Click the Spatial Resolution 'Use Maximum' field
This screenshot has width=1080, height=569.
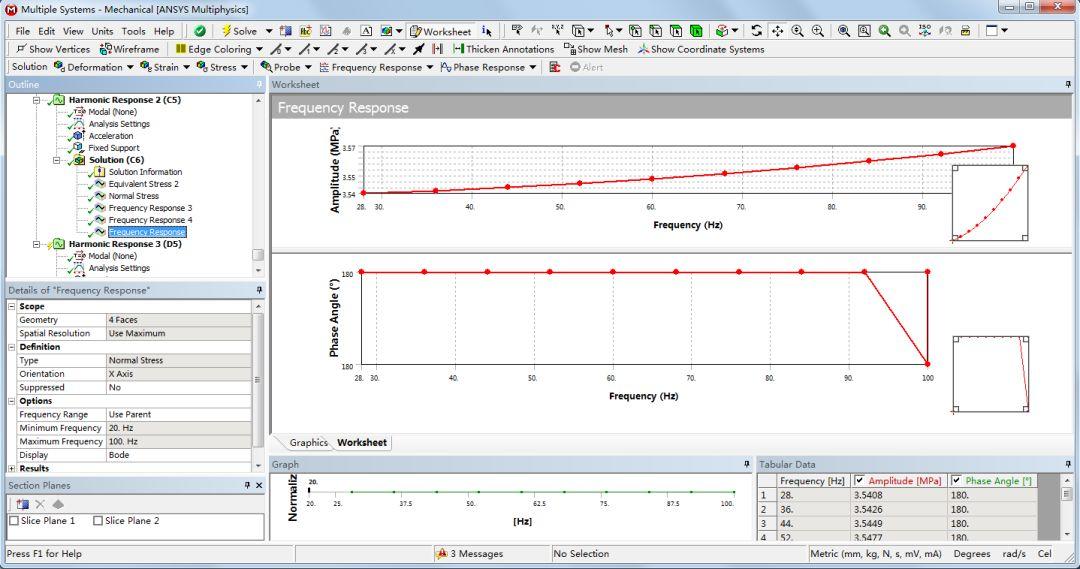tap(178, 333)
